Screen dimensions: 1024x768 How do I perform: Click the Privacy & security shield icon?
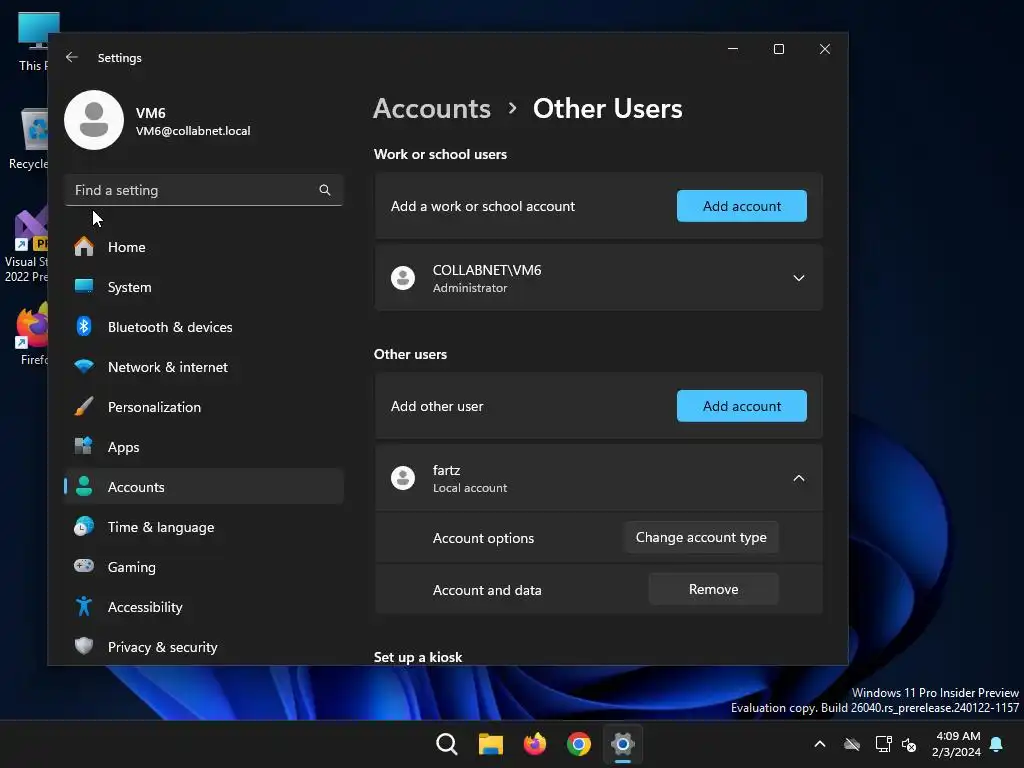[x=84, y=647]
